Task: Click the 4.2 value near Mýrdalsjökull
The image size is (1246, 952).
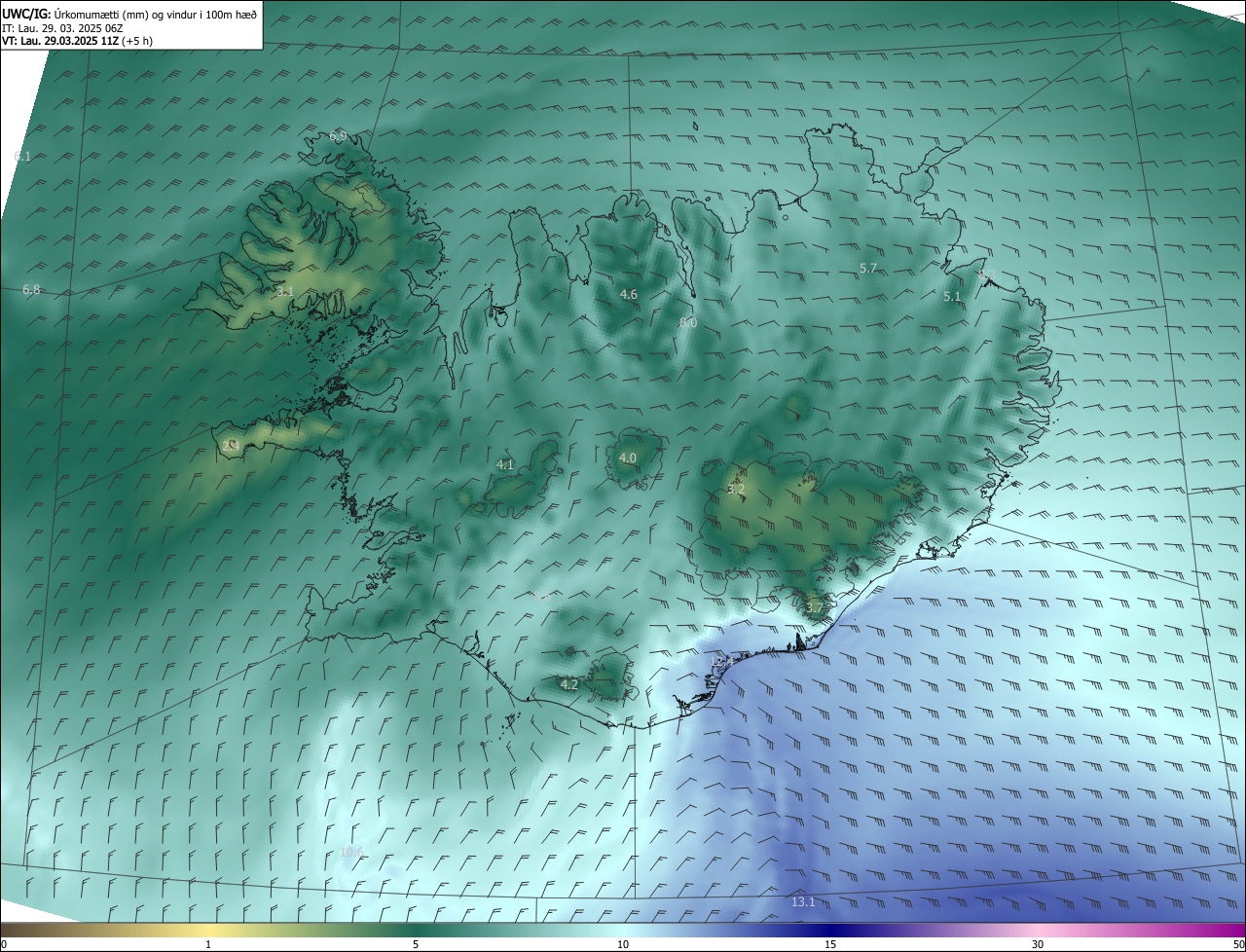Action: point(569,684)
